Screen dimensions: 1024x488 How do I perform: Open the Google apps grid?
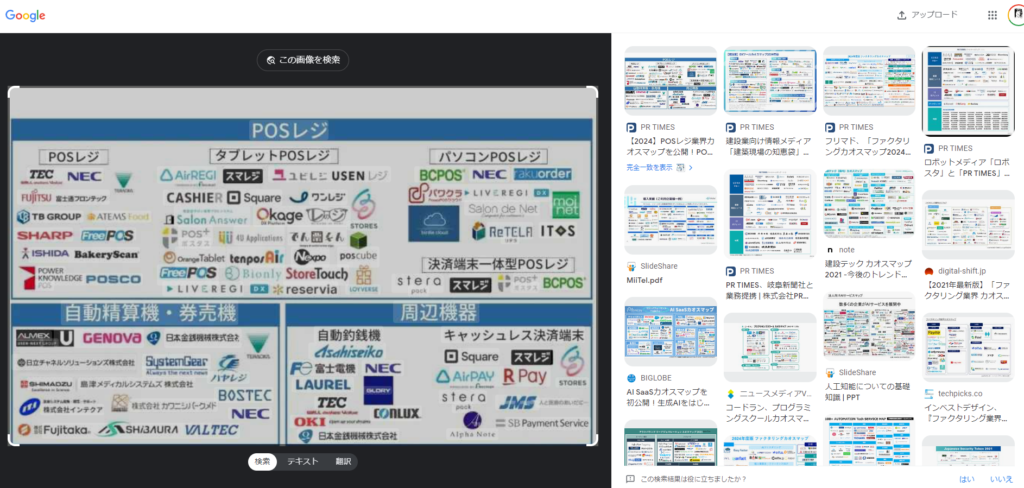point(992,15)
